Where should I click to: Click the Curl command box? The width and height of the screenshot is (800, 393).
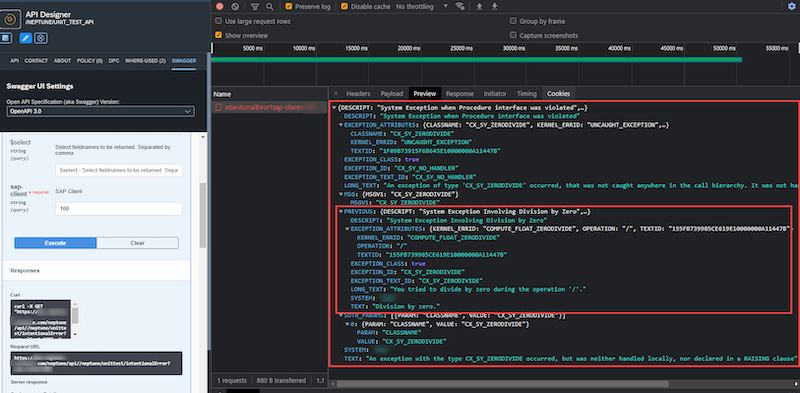(x=41, y=318)
